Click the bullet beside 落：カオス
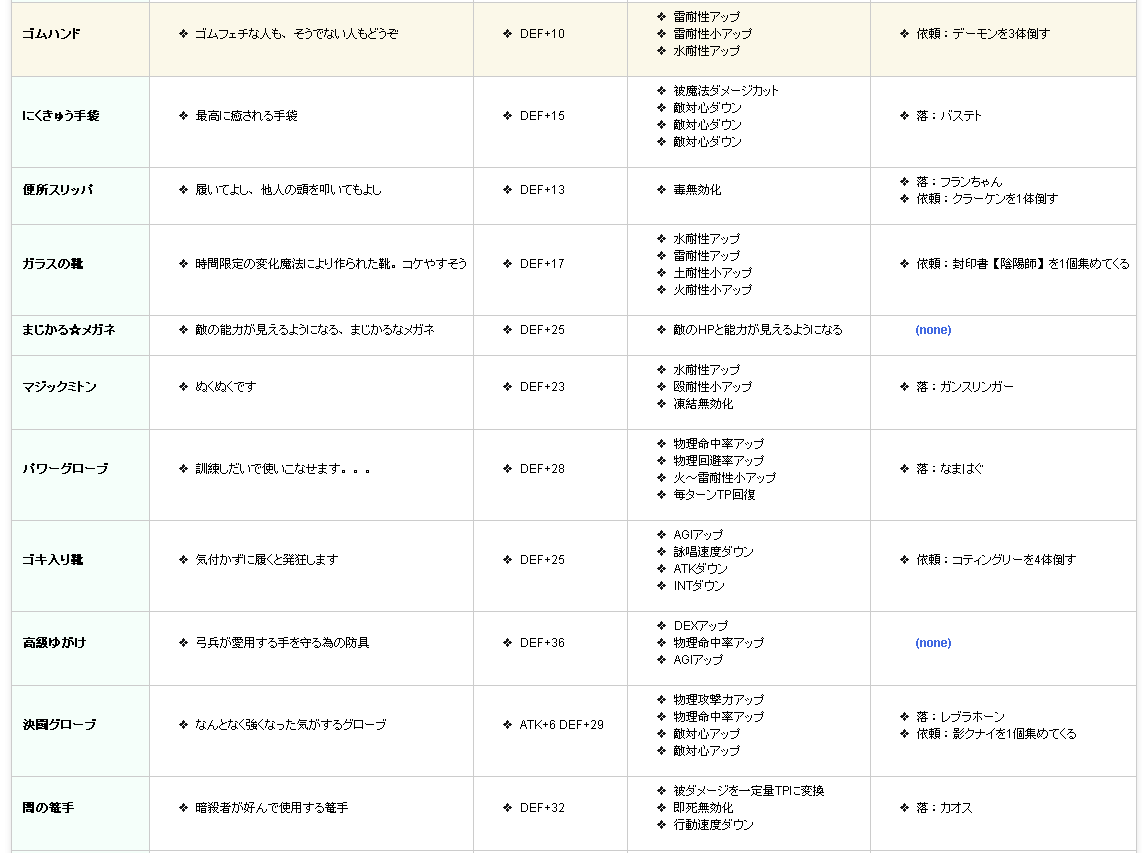Image resolution: width=1142 pixels, height=853 pixels. (x=904, y=808)
